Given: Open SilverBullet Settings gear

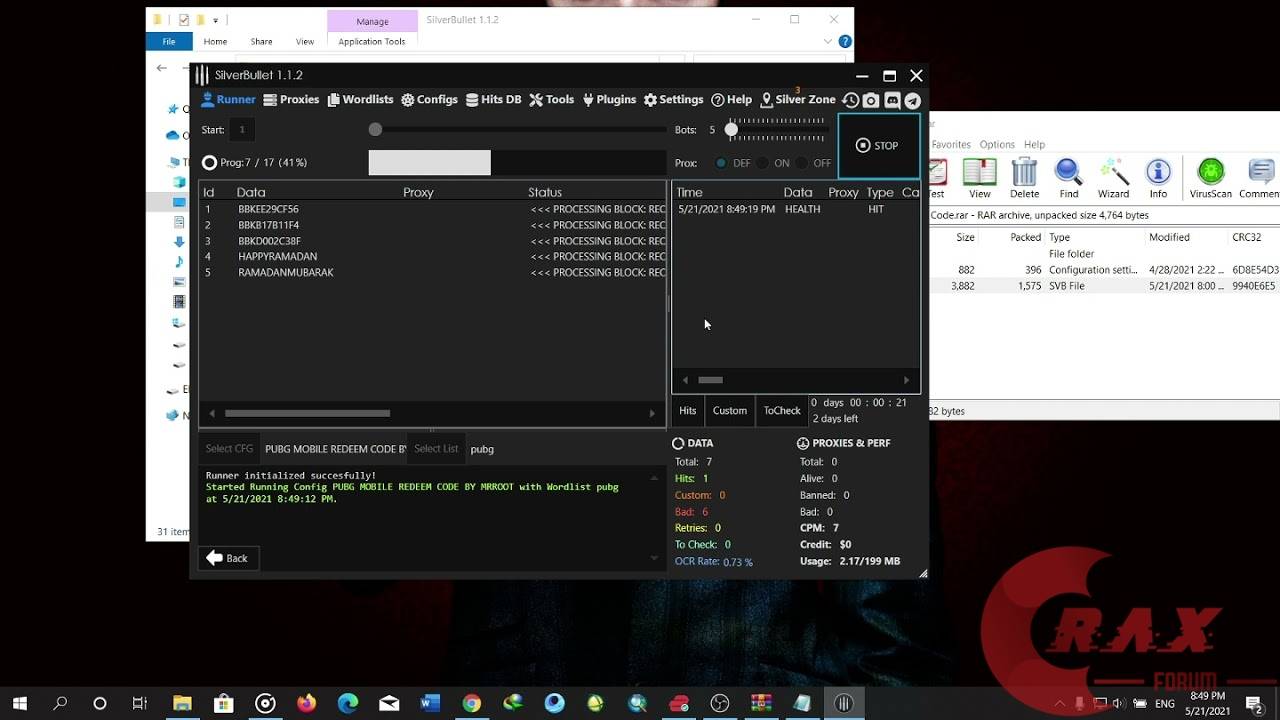Looking at the screenshot, I should [673, 99].
